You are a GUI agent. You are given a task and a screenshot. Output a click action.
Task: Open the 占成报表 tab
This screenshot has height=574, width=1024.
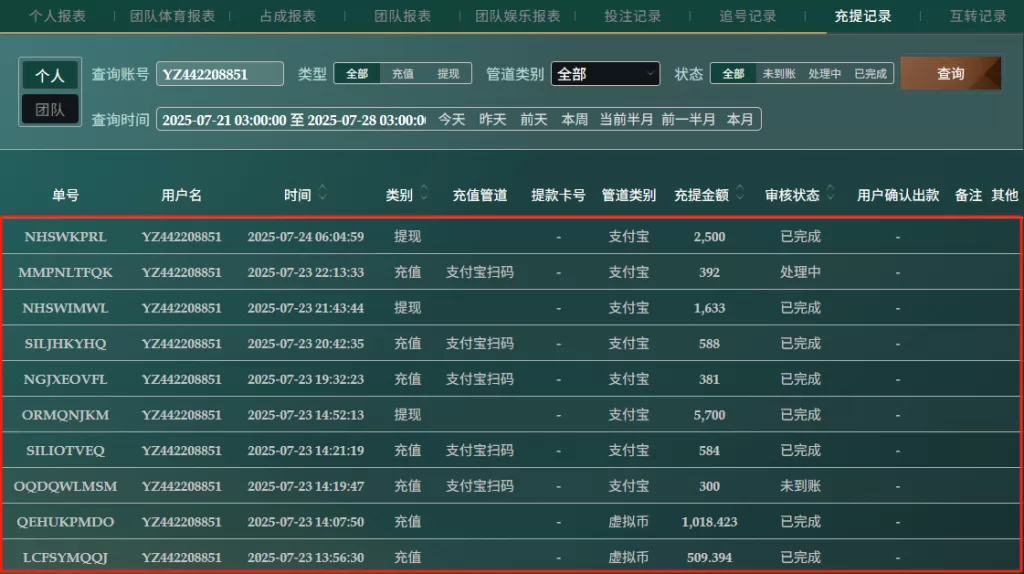pos(287,16)
